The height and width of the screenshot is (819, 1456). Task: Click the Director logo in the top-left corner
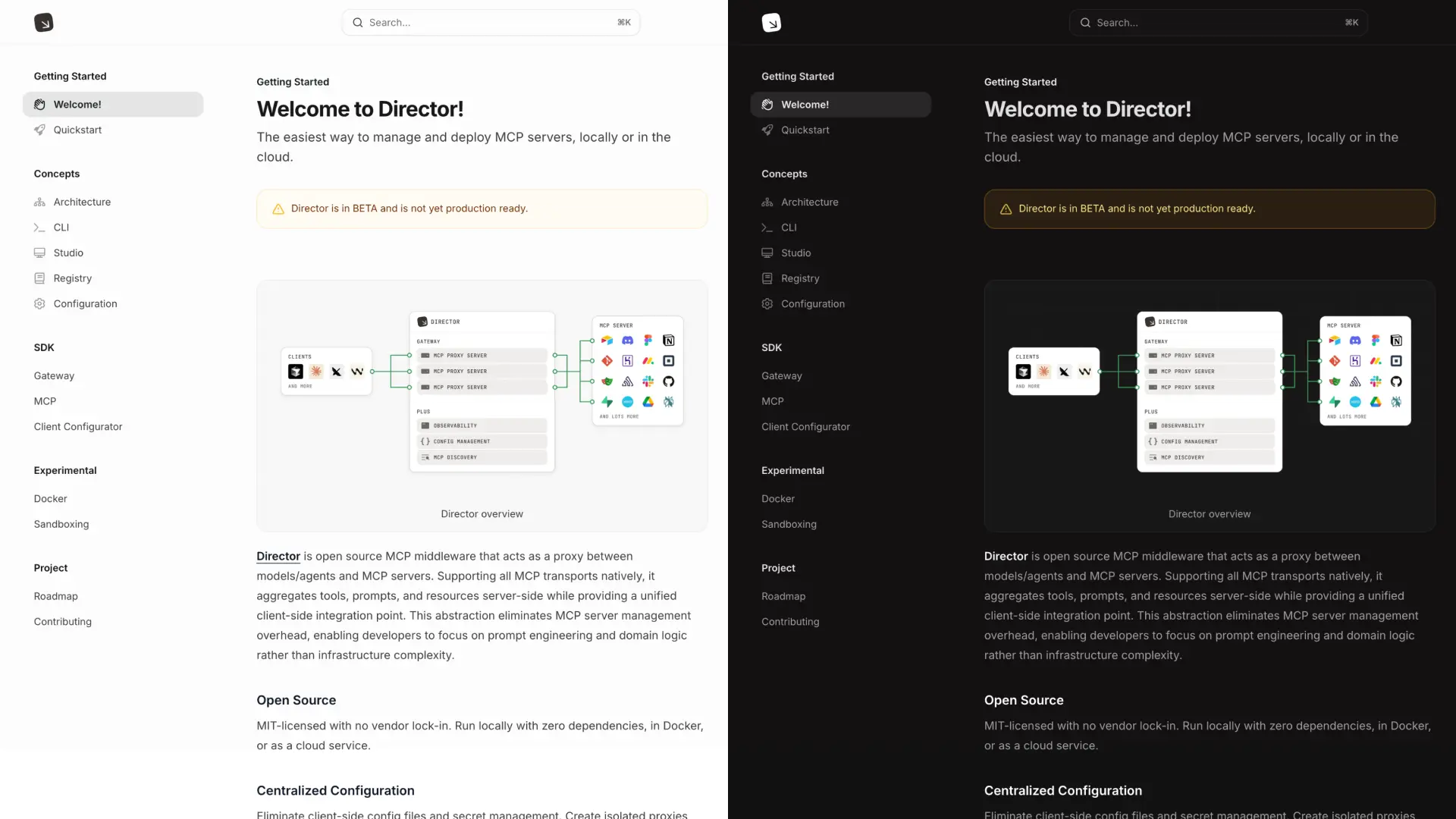43,22
